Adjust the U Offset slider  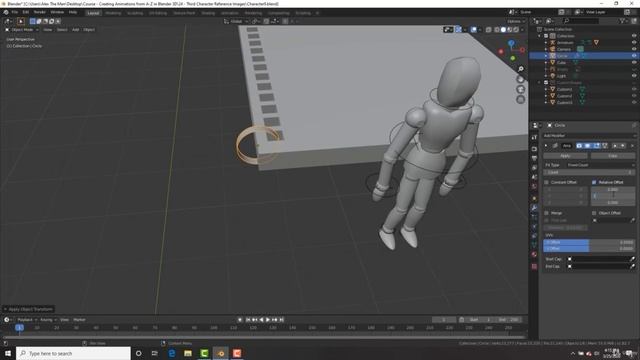[589, 242]
